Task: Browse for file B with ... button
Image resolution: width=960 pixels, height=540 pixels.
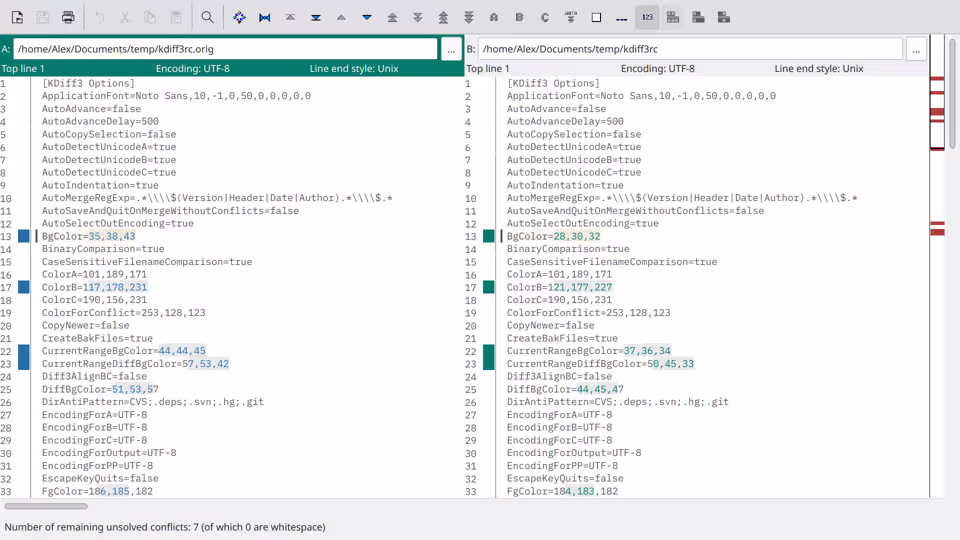Action: (x=916, y=49)
